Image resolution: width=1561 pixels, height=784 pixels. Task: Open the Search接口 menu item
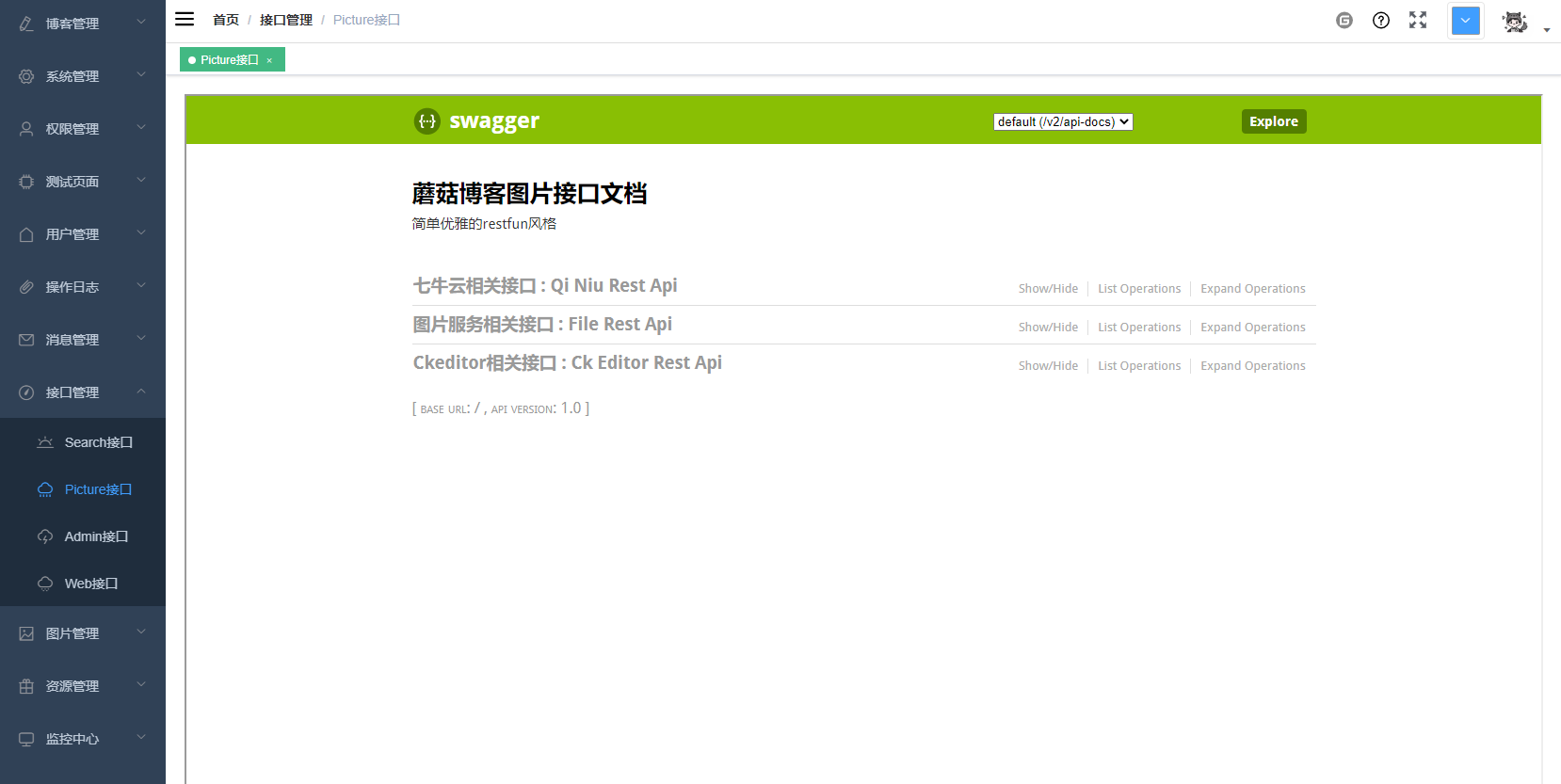pyautogui.click(x=83, y=442)
